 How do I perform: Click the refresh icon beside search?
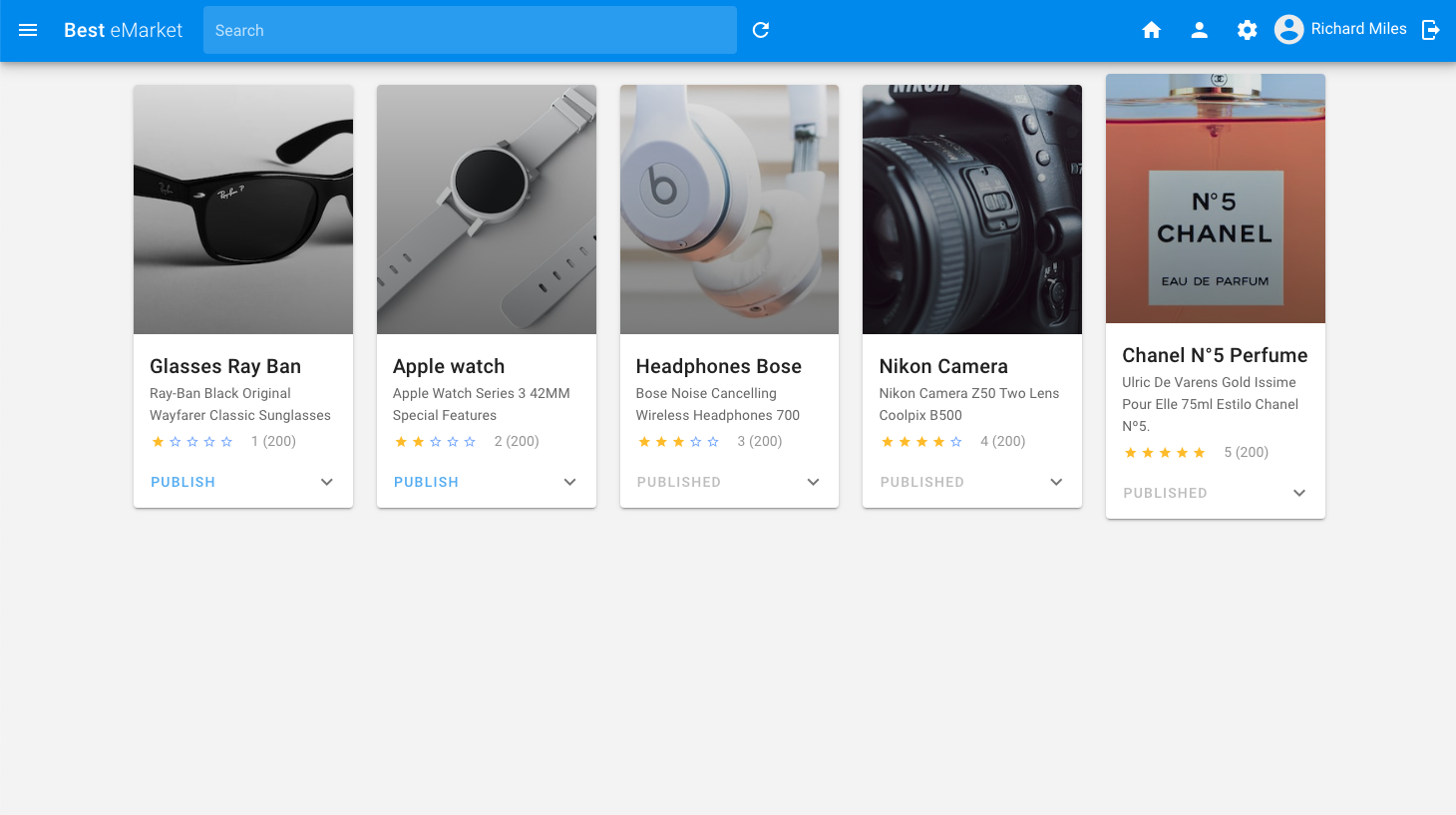pyautogui.click(x=761, y=30)
